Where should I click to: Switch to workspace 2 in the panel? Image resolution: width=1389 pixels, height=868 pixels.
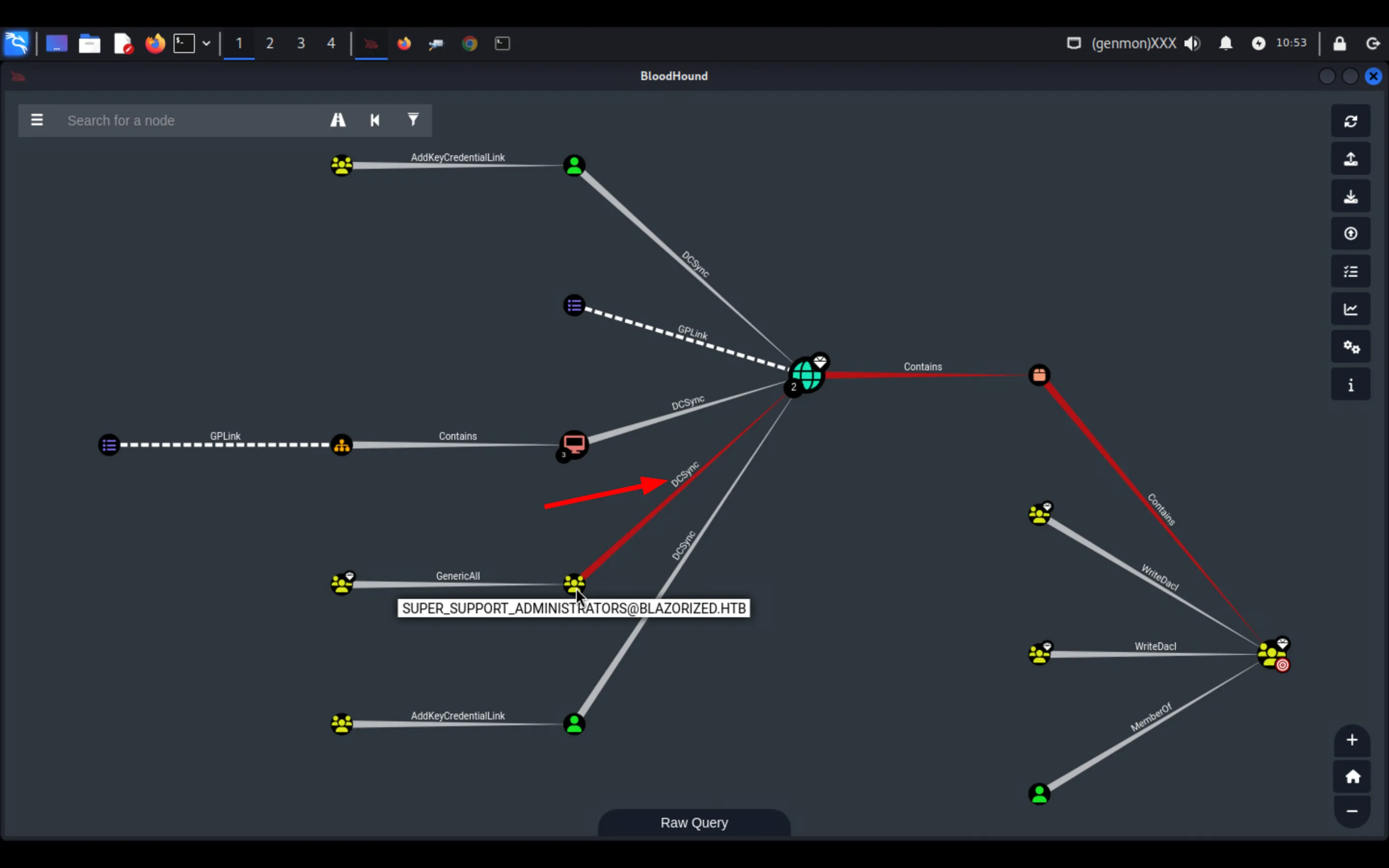(270, 43)
